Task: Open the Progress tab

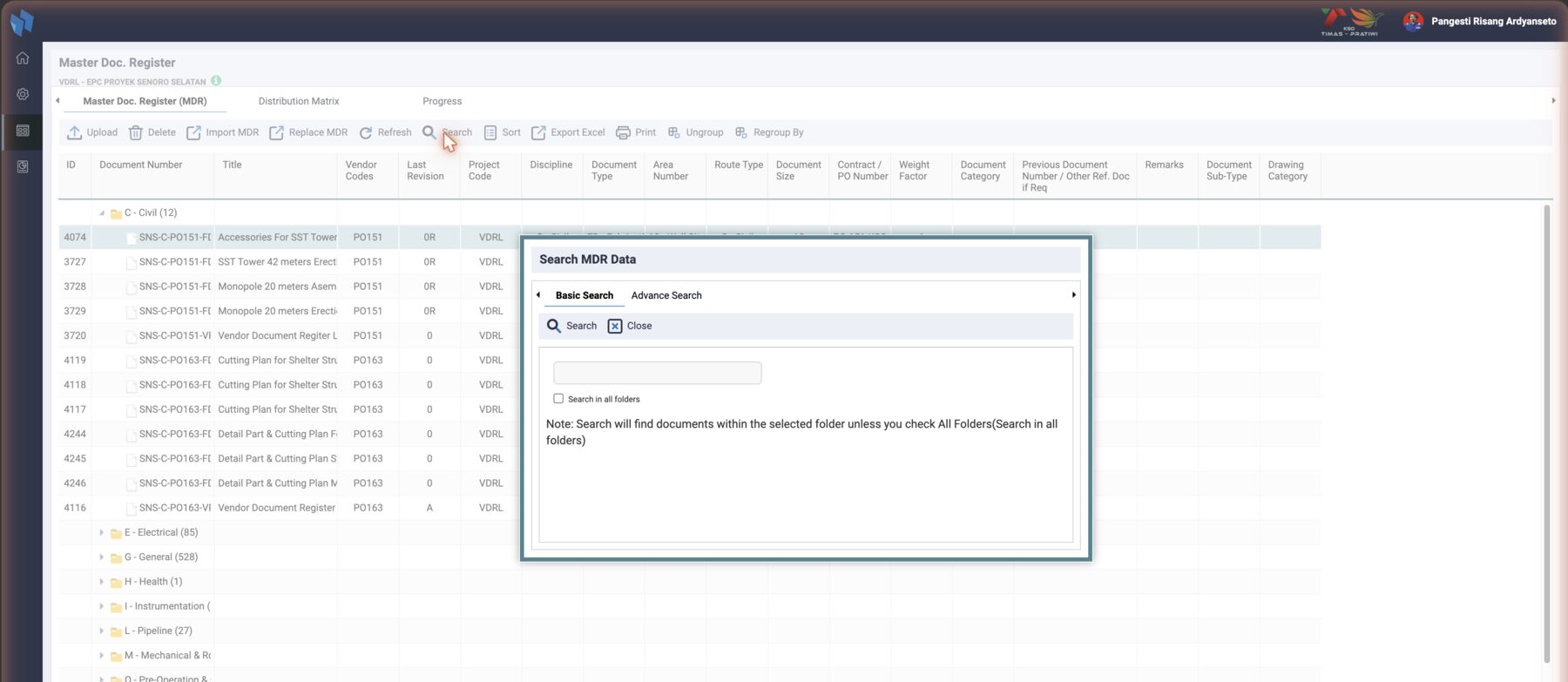Action: (x=443, y=101)
